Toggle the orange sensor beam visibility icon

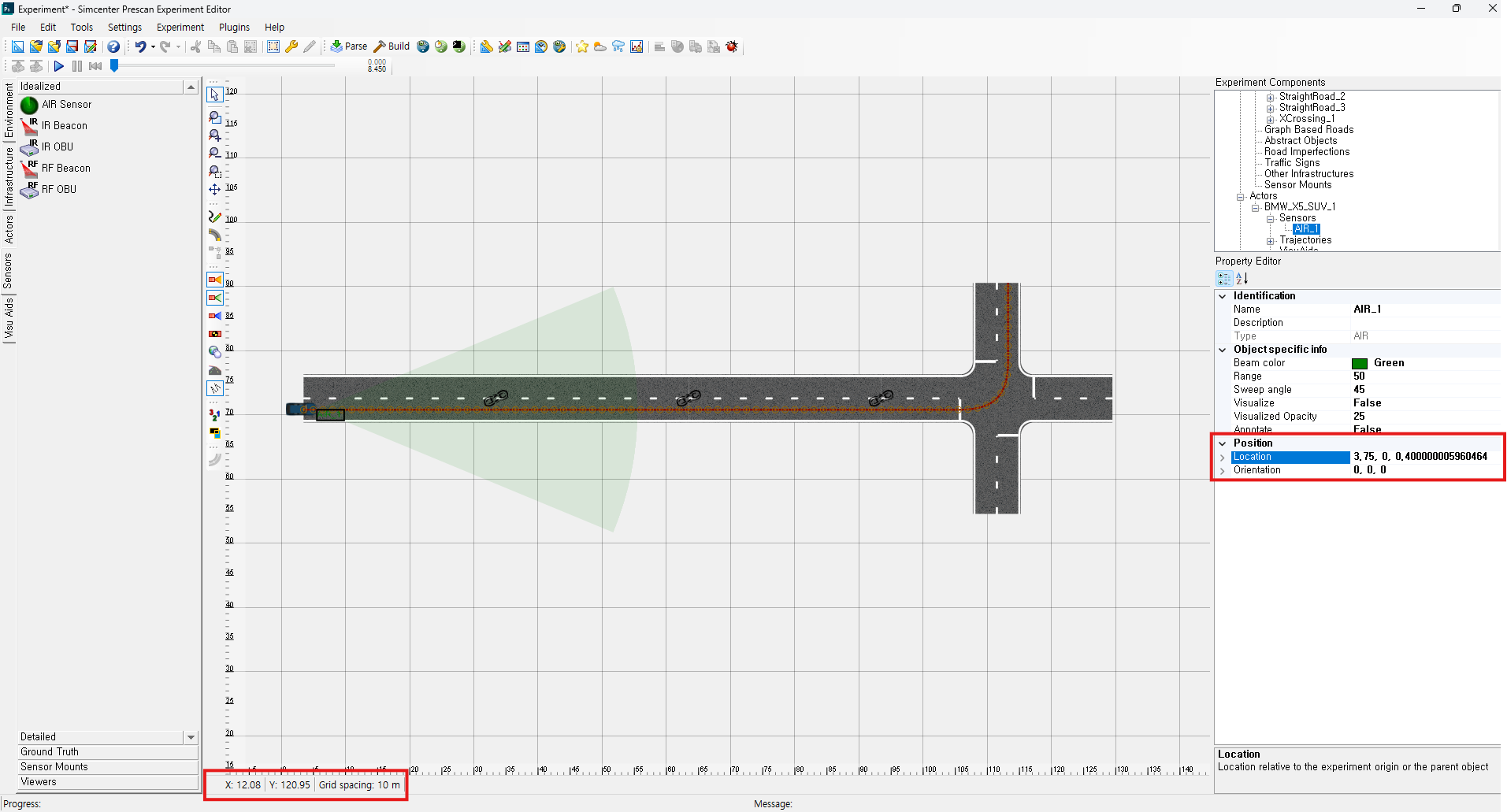214,280
